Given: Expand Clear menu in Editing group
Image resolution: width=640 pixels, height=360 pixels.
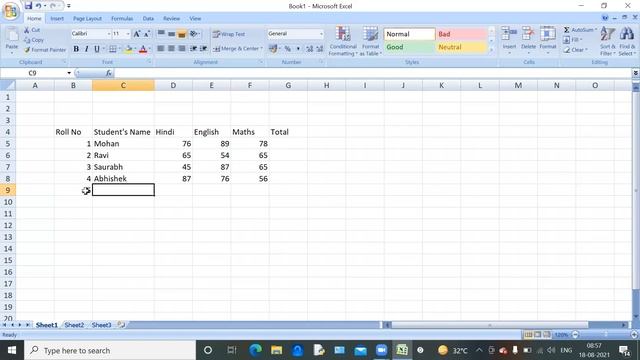Looking at the screenshot, I should coord(576,50).
